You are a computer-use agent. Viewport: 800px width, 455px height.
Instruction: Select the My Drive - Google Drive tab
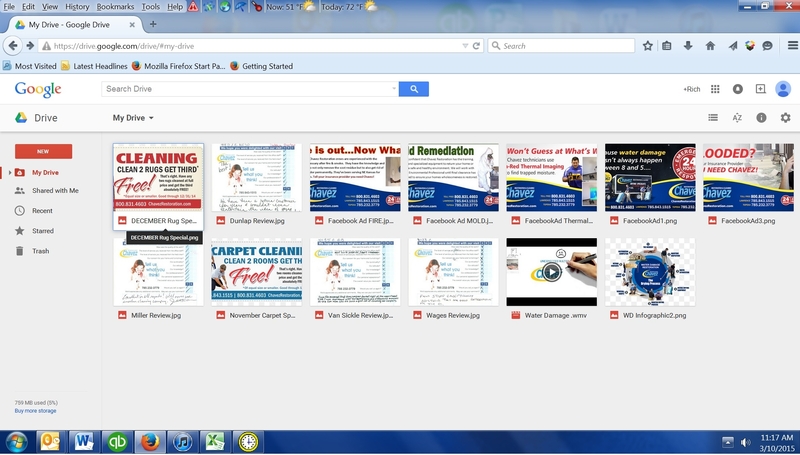tap(74, 24)
